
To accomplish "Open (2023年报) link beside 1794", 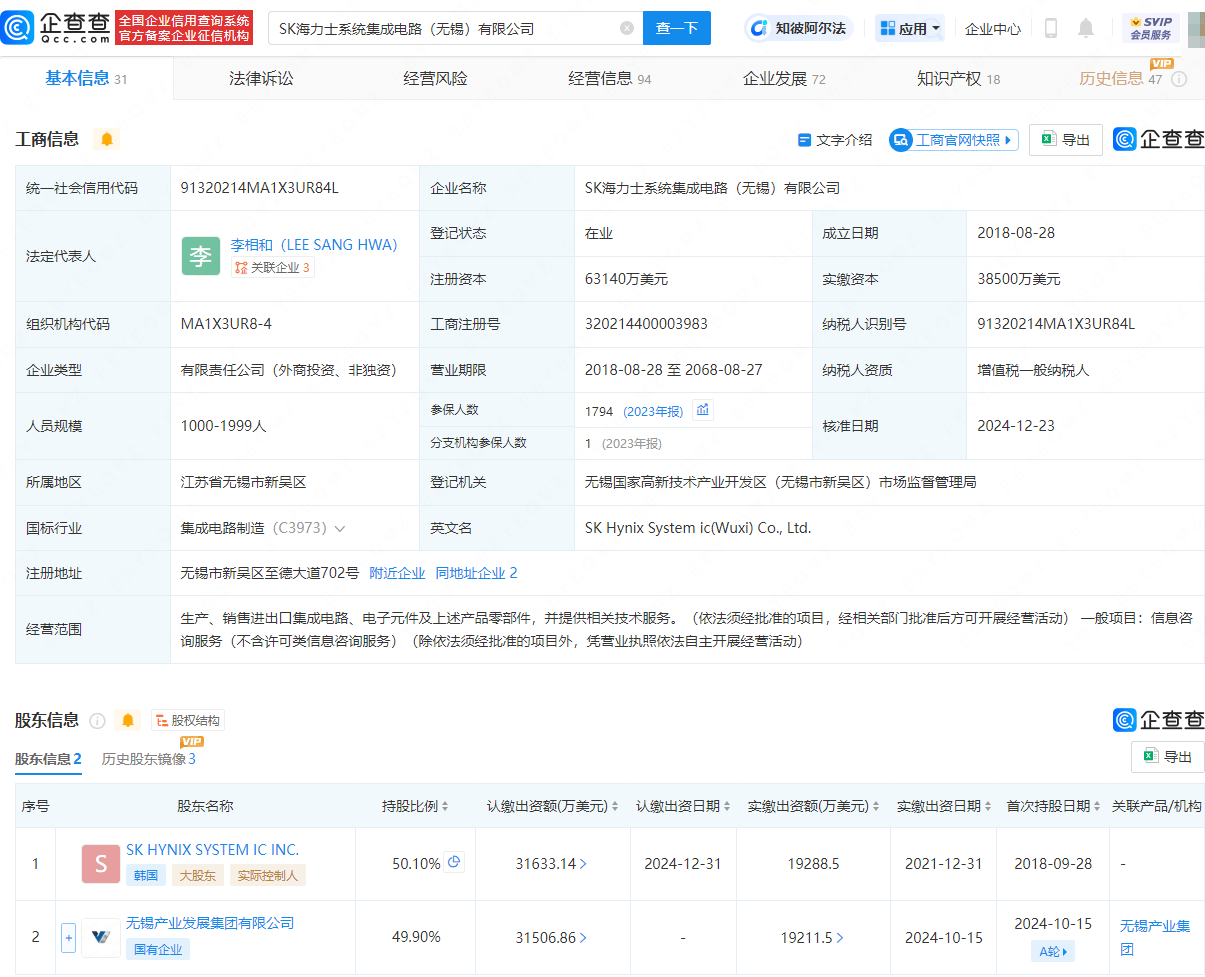I will click(x=653, y=411).
